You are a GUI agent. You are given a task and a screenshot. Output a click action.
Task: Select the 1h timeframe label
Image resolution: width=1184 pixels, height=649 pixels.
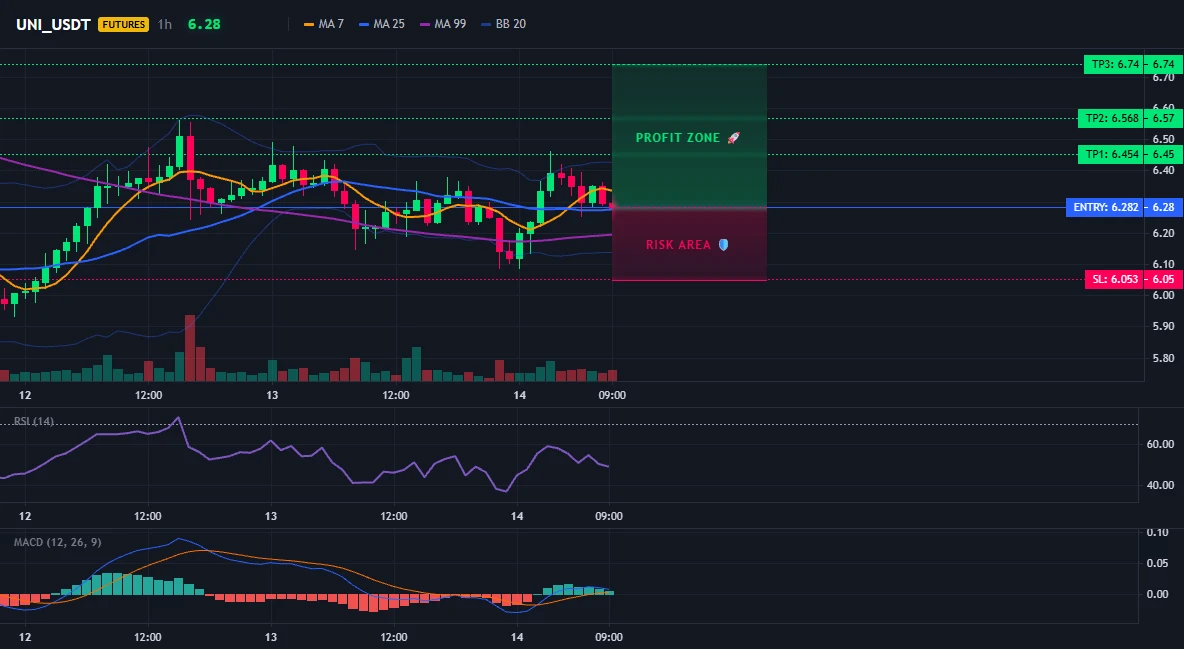point(165,24)
